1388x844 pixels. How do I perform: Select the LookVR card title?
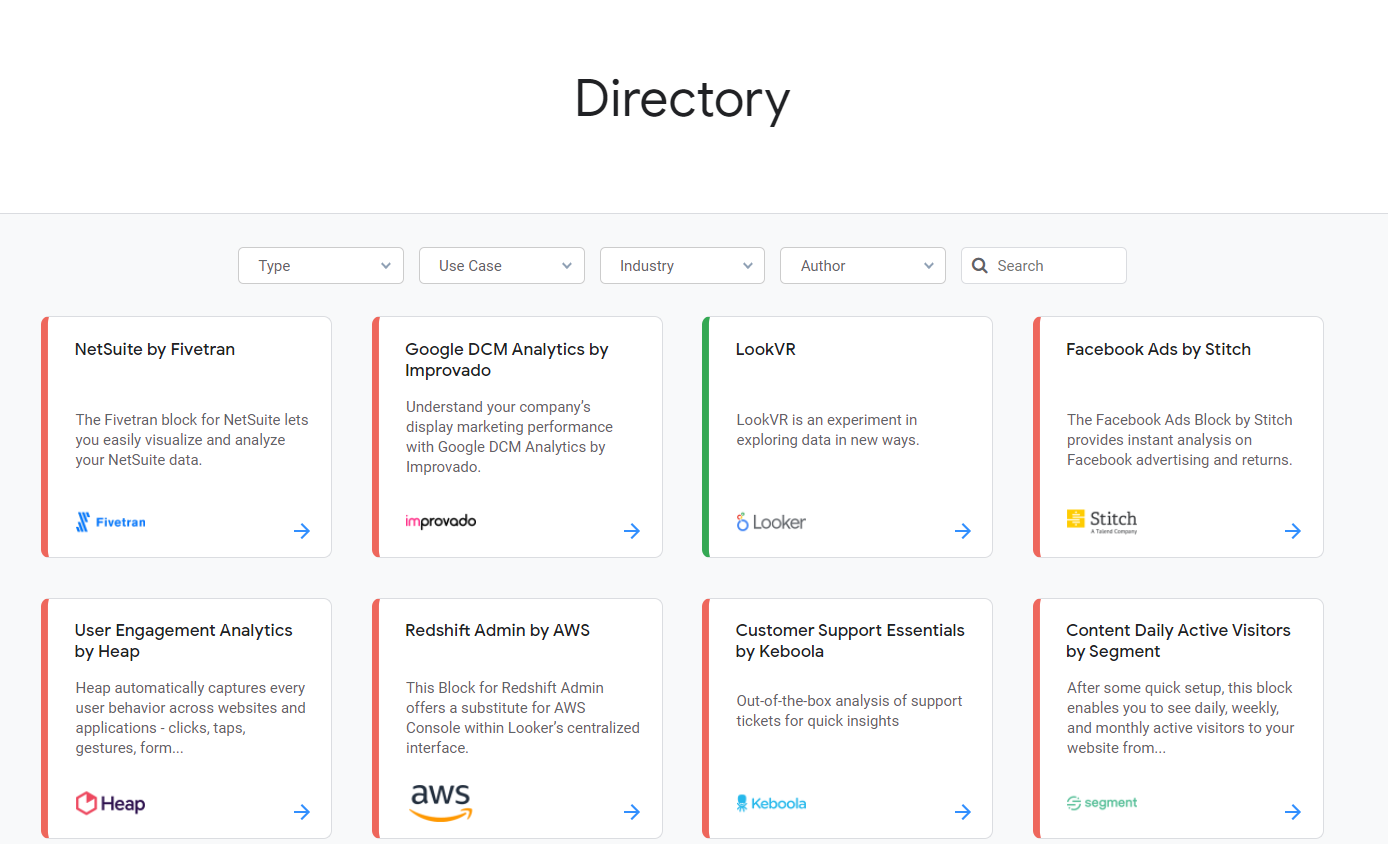coord(766,349)
